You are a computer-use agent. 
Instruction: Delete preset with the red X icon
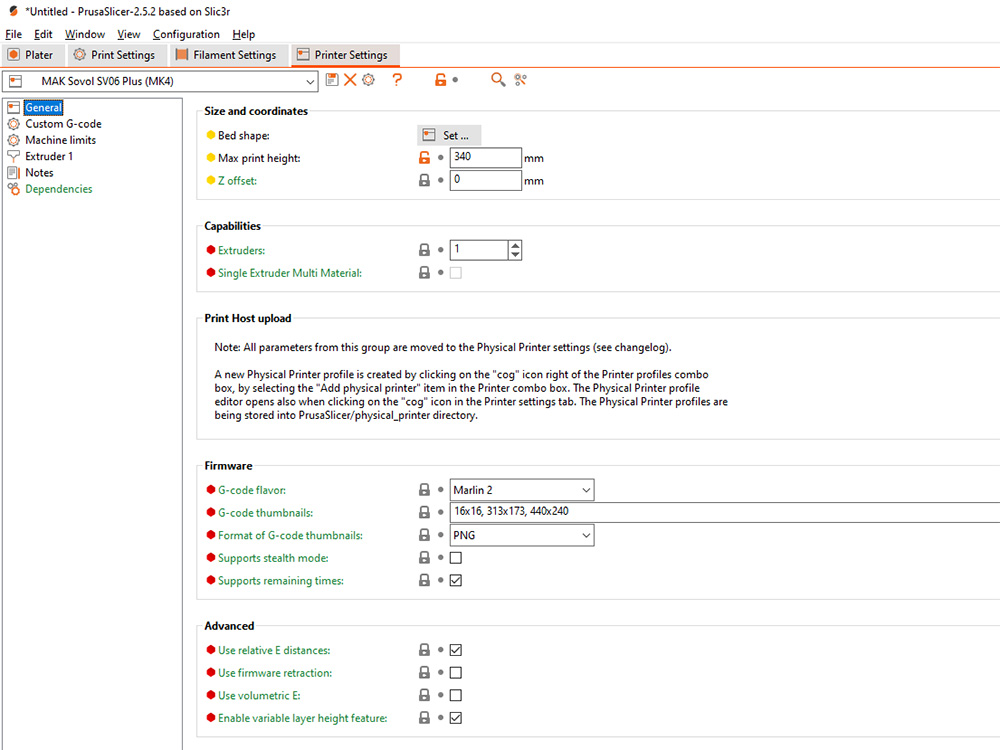pos(350,80)
